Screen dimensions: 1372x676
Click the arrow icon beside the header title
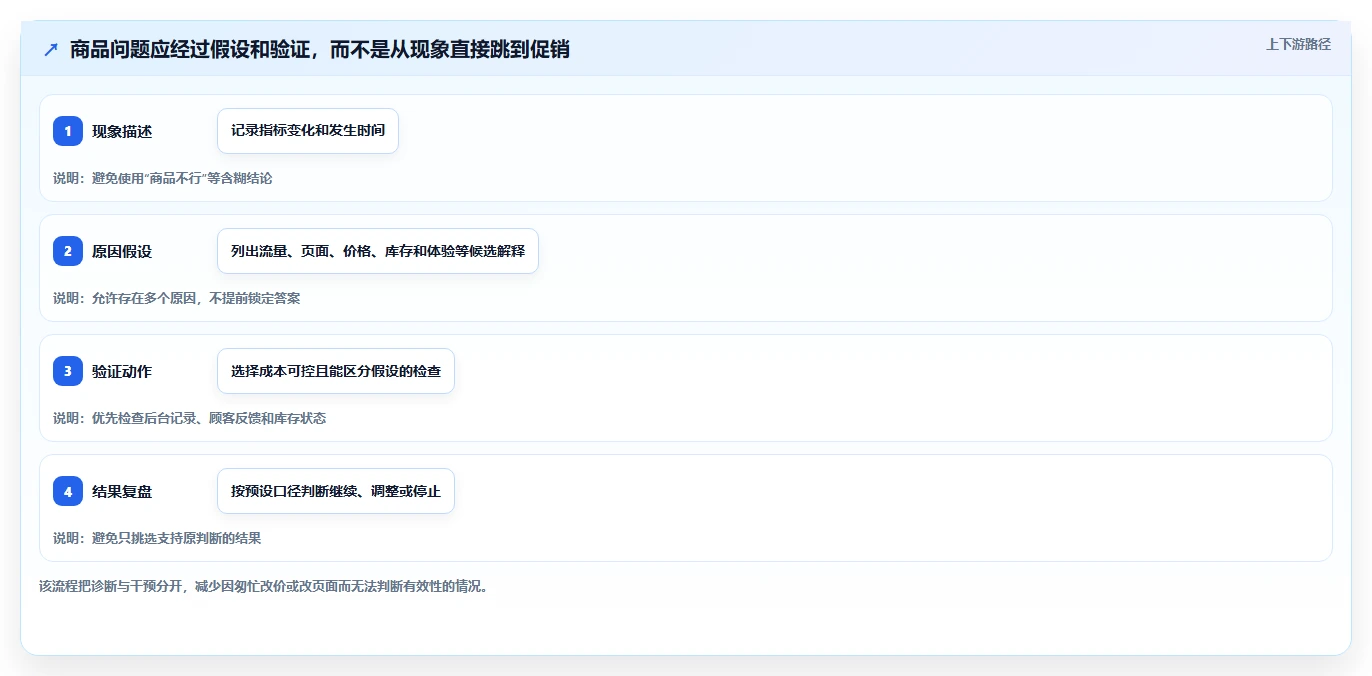[x=51, y=50]
